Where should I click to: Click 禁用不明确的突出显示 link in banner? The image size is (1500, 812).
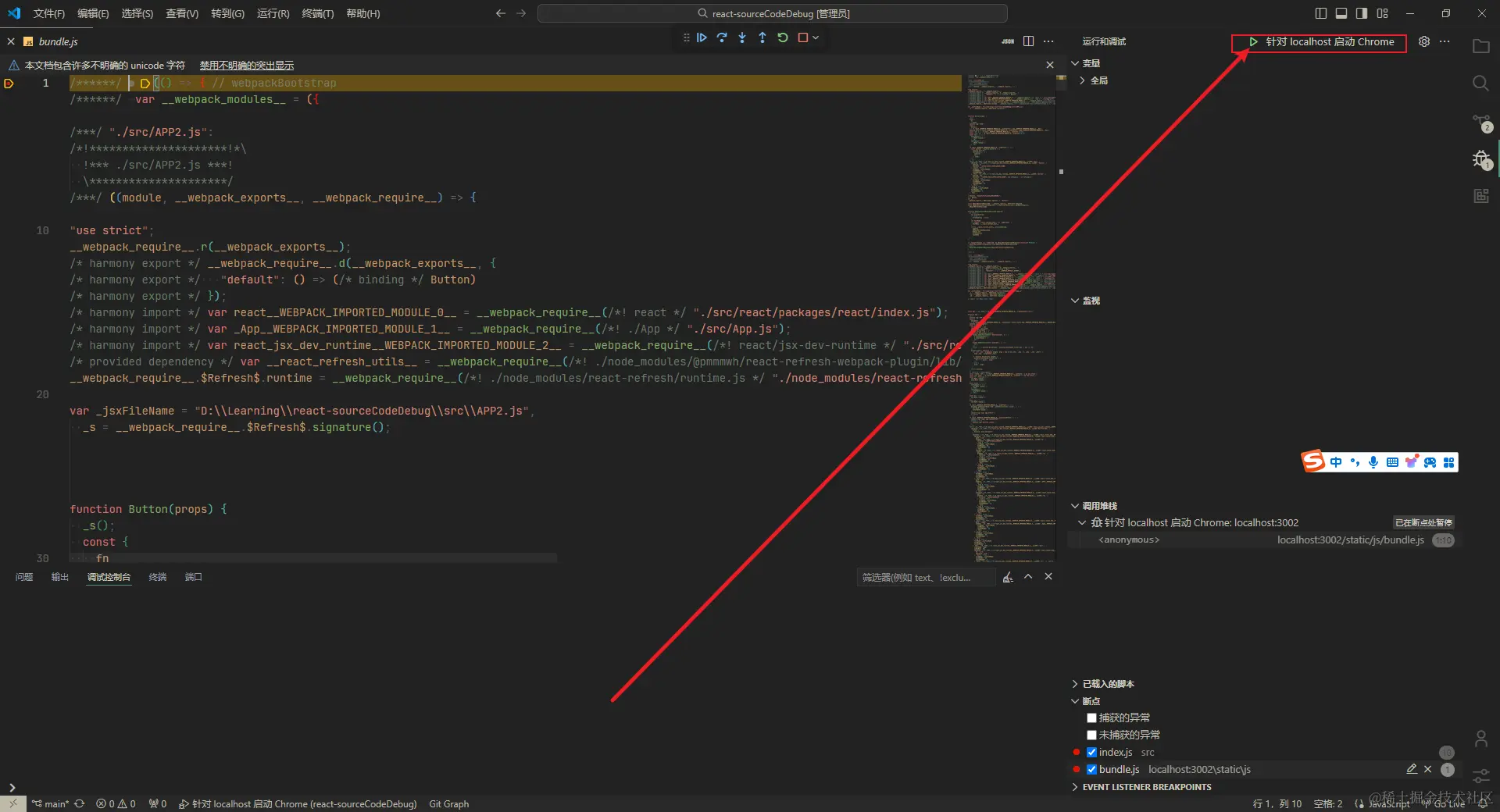247,66
